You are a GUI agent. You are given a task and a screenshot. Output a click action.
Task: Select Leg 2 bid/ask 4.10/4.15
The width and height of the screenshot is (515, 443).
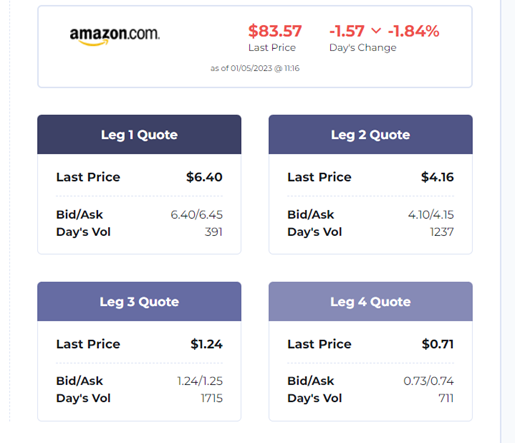pos(431,215)
